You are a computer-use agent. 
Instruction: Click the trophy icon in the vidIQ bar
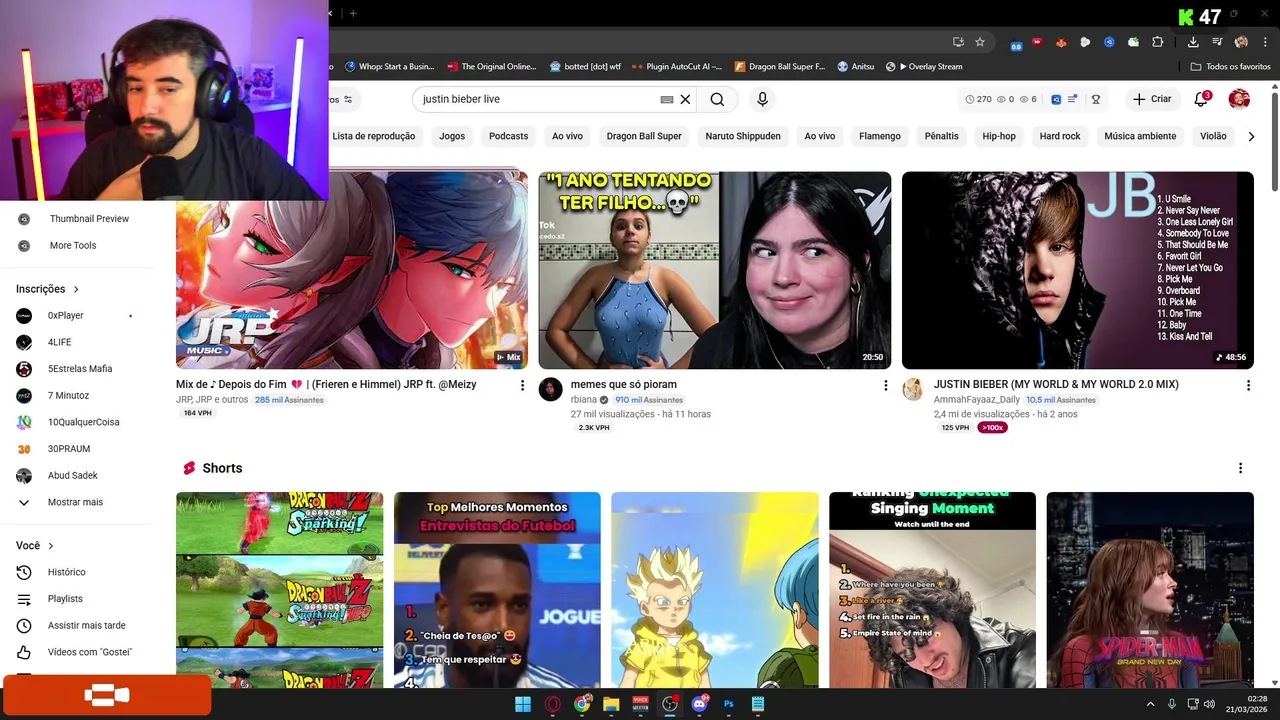pos(1096,99)
